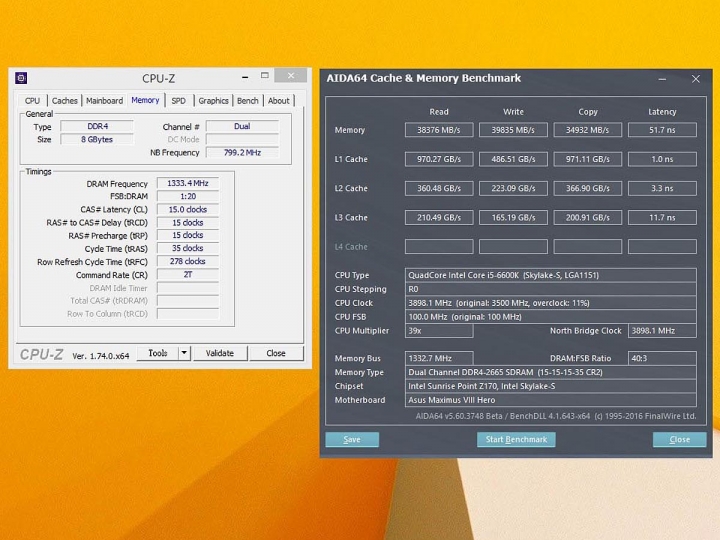This screenshot has height=540, width=720.
Task: Click the CPU Stepping field R0
Action: coord(551,289)
